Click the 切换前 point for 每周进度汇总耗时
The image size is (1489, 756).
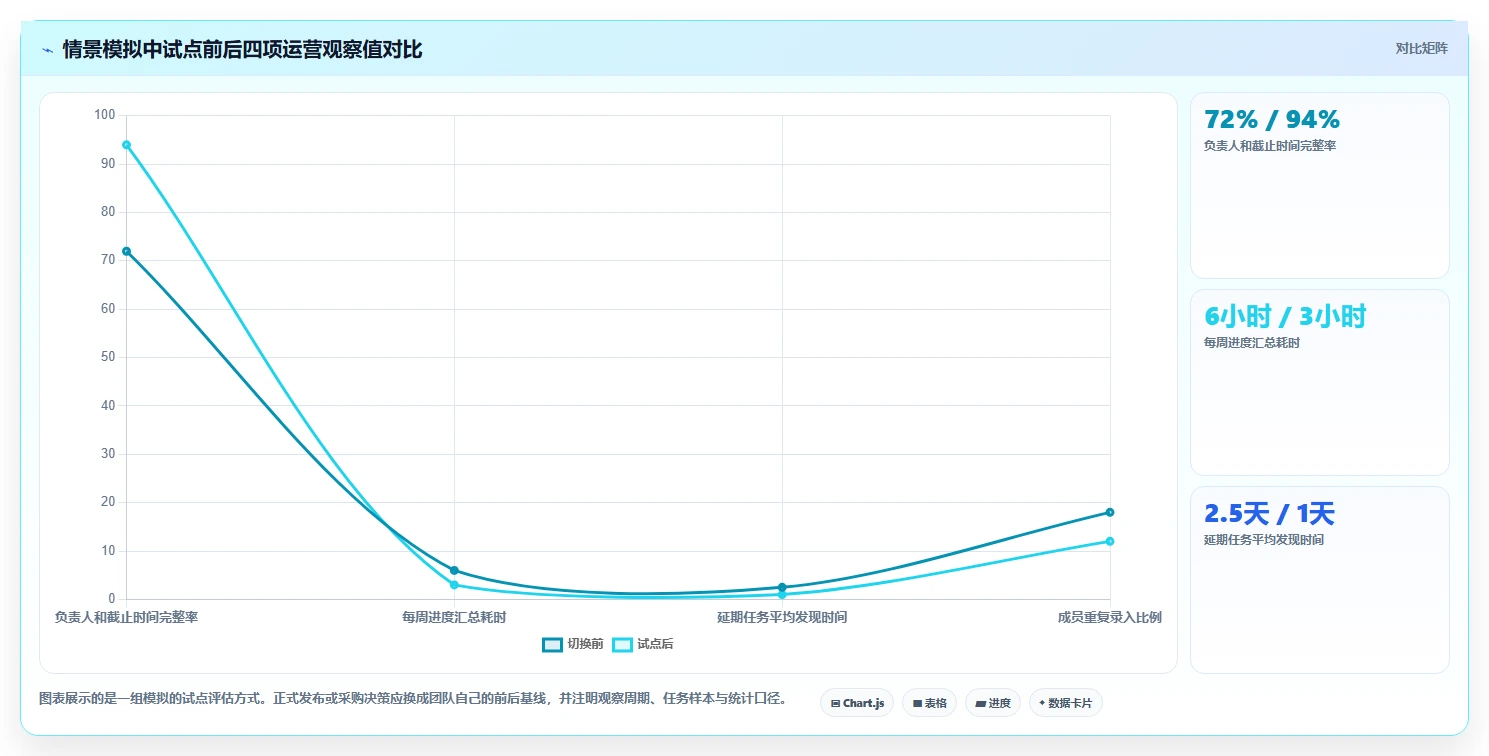(x=454, y=570)
